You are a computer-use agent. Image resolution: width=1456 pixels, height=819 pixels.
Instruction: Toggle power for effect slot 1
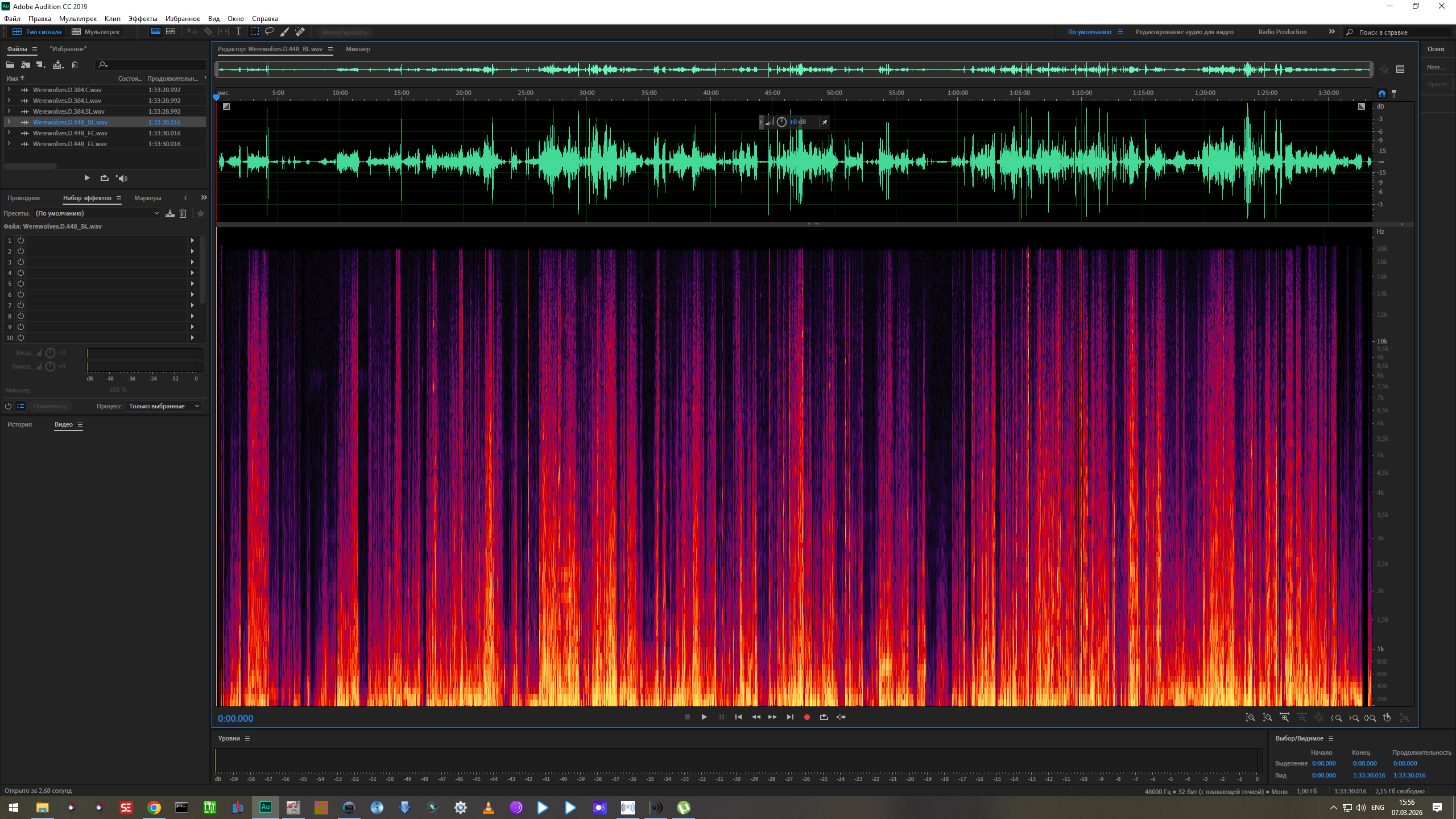coord(20,241)
